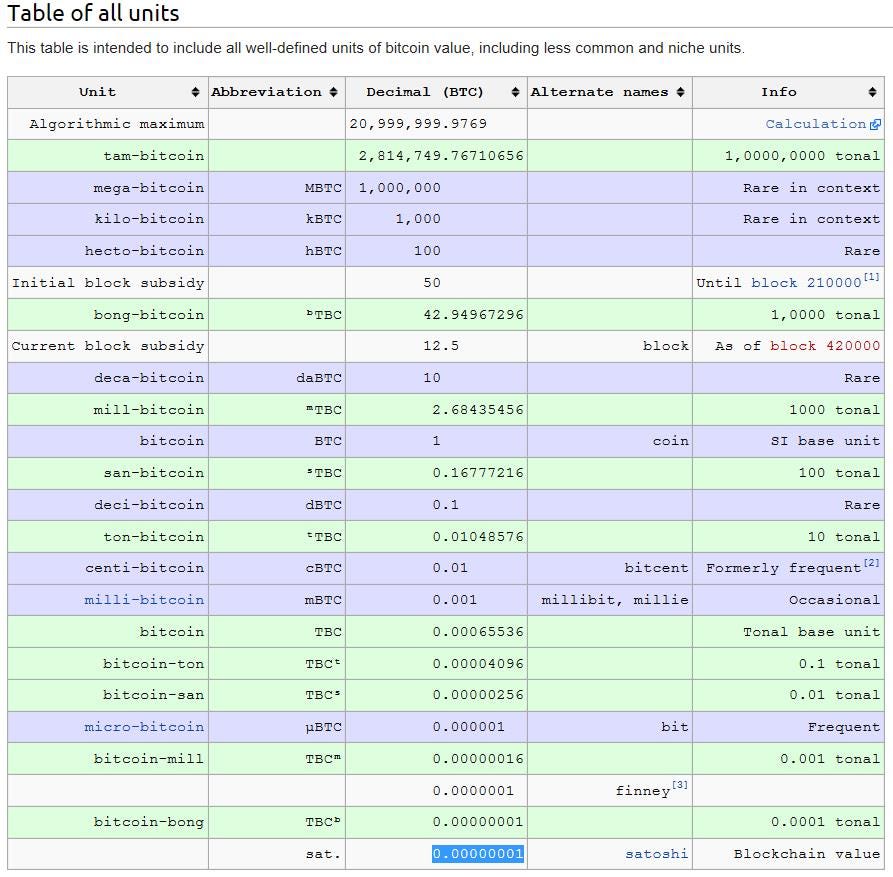
Task: Select the mega-bitcoin unit cell
Action: click(x=148, y=188)
